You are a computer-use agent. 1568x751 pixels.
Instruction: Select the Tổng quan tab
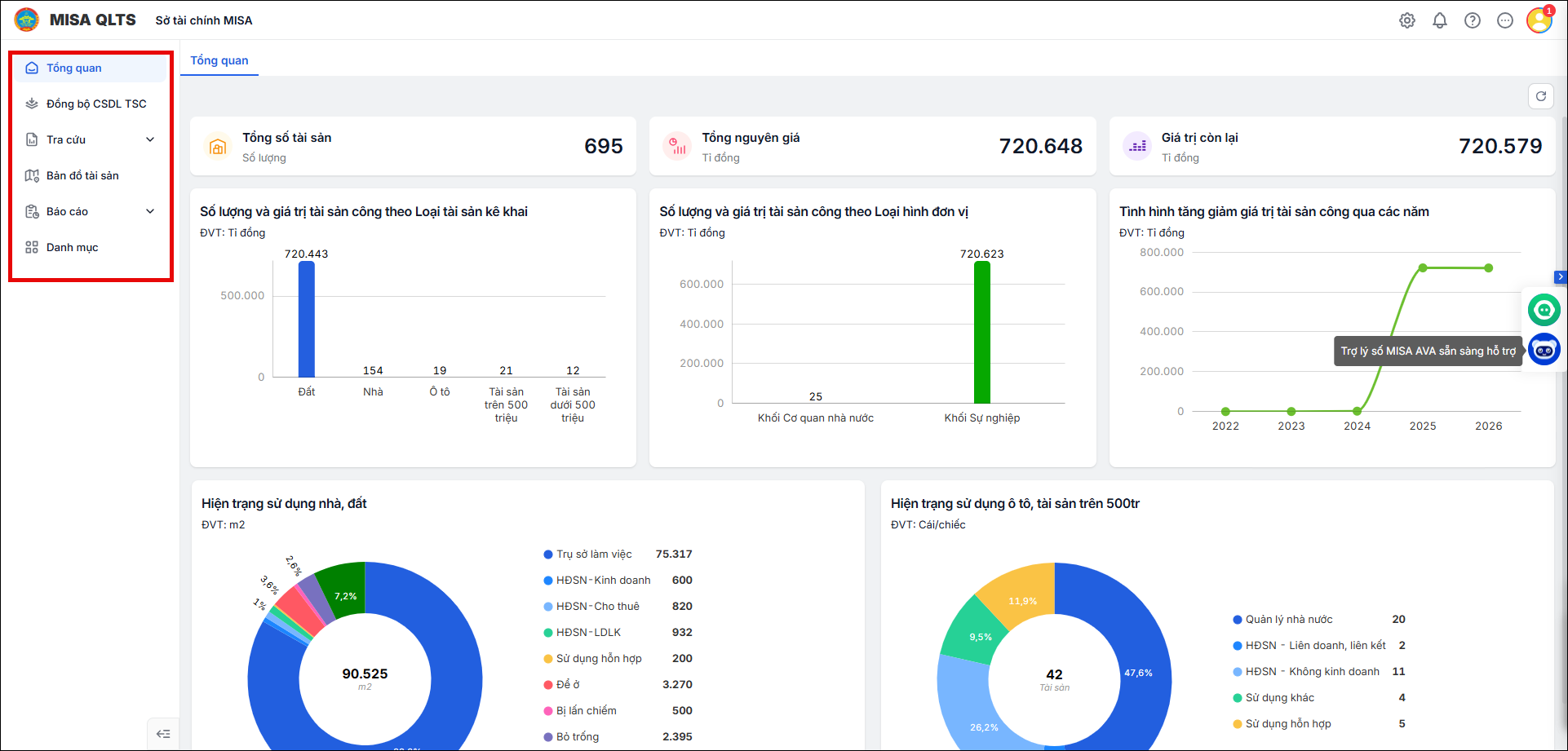click(219, 60)
